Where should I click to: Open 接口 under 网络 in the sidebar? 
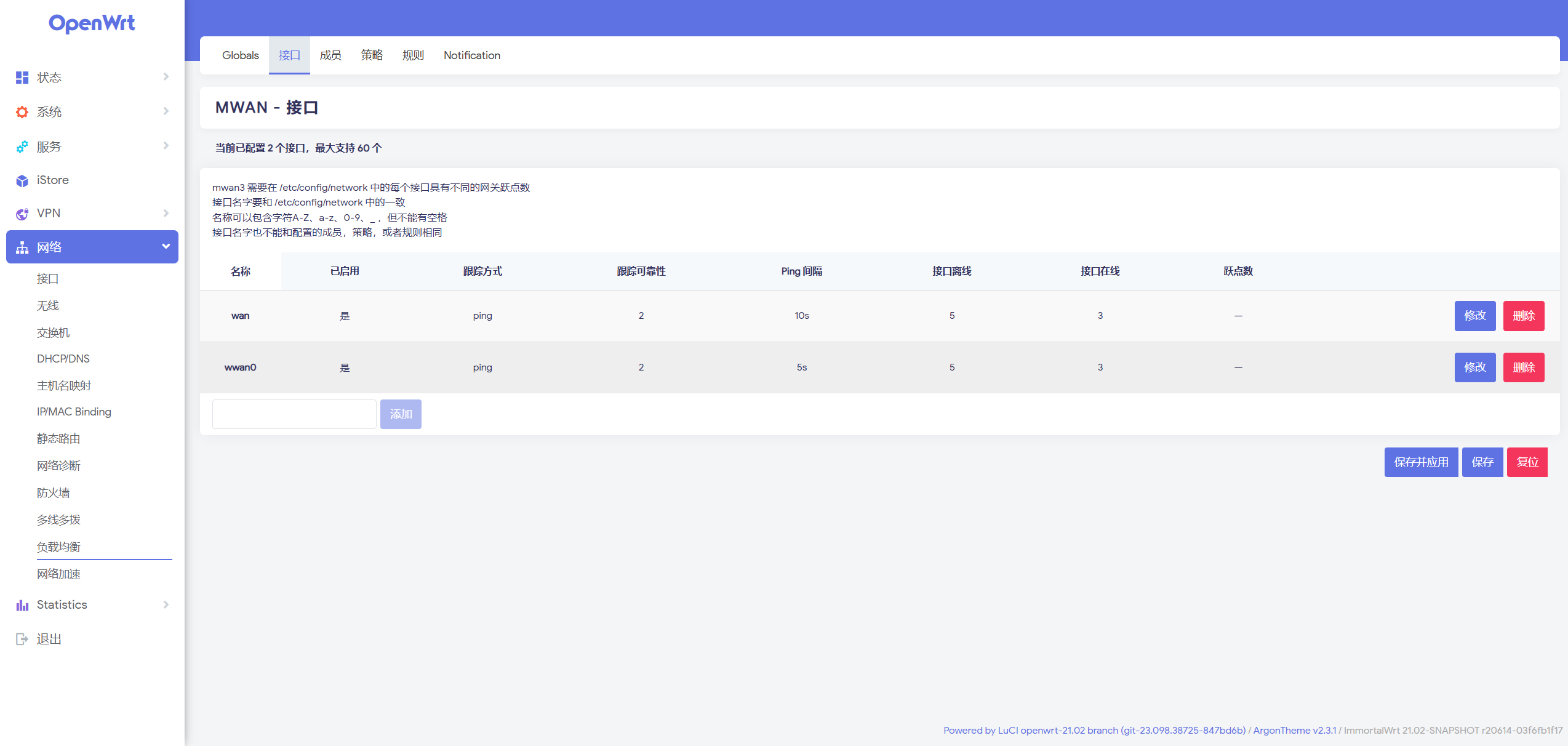pos(48,279)
